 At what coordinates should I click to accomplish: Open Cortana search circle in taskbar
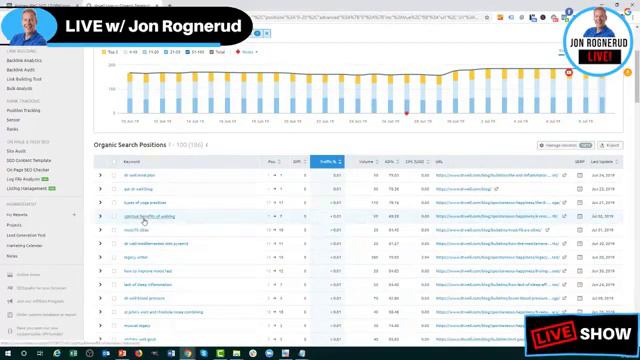[24, 353]
